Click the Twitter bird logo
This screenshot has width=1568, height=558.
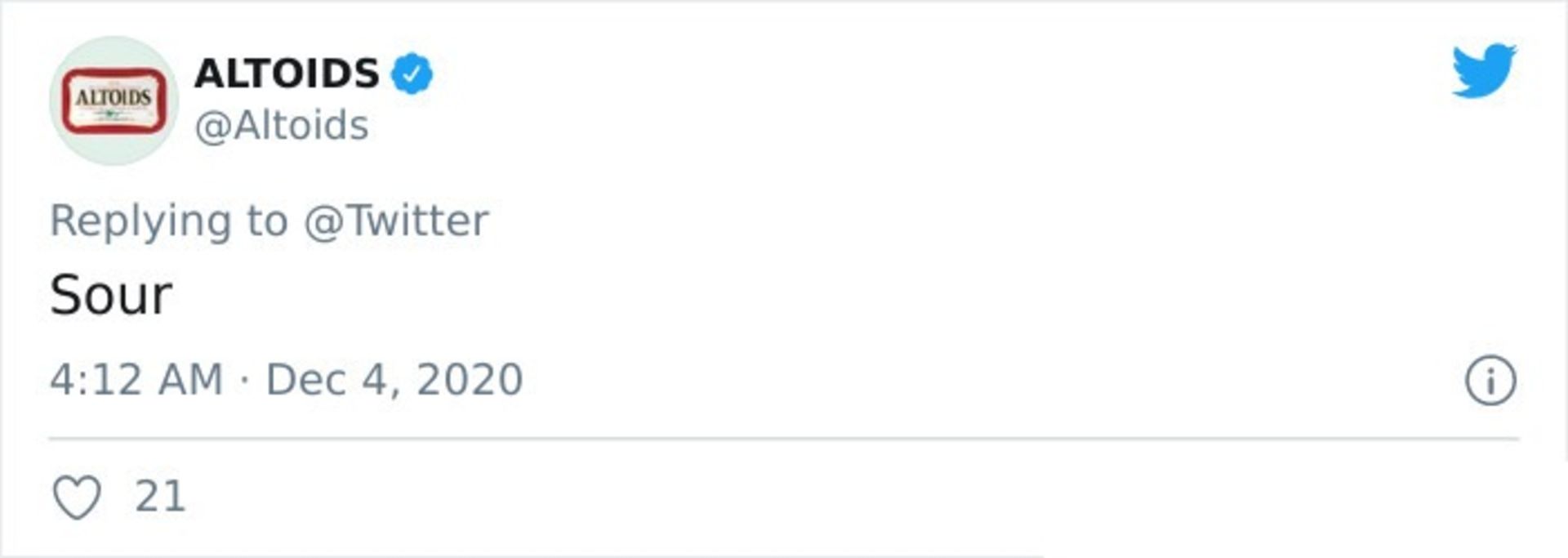[x=1484, y=71]
